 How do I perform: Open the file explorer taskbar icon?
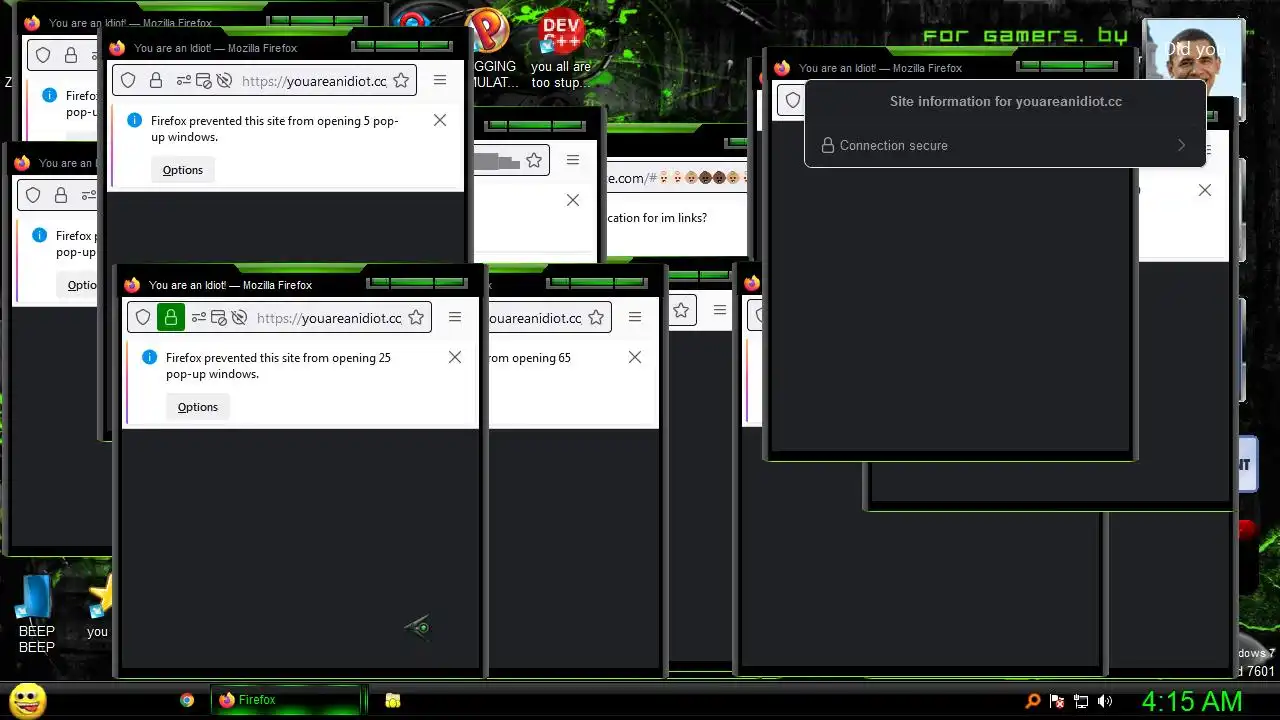tap(393, 701)
